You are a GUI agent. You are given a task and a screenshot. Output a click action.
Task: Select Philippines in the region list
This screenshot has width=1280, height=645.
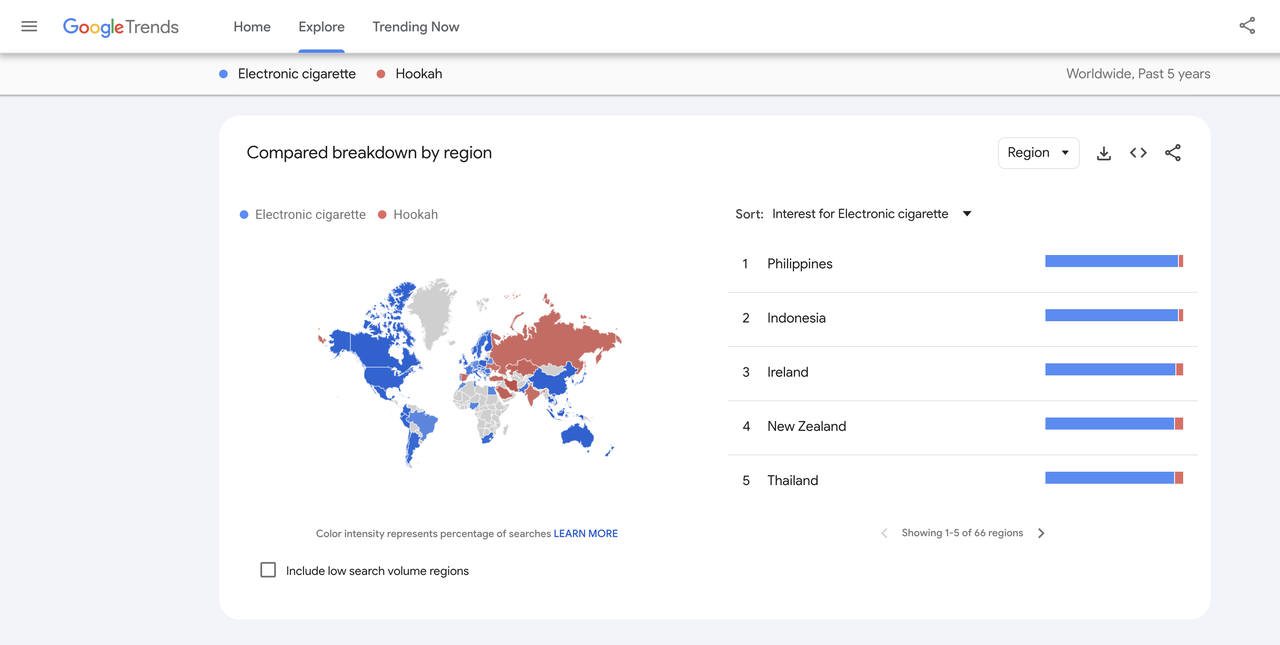pos(799,264)
